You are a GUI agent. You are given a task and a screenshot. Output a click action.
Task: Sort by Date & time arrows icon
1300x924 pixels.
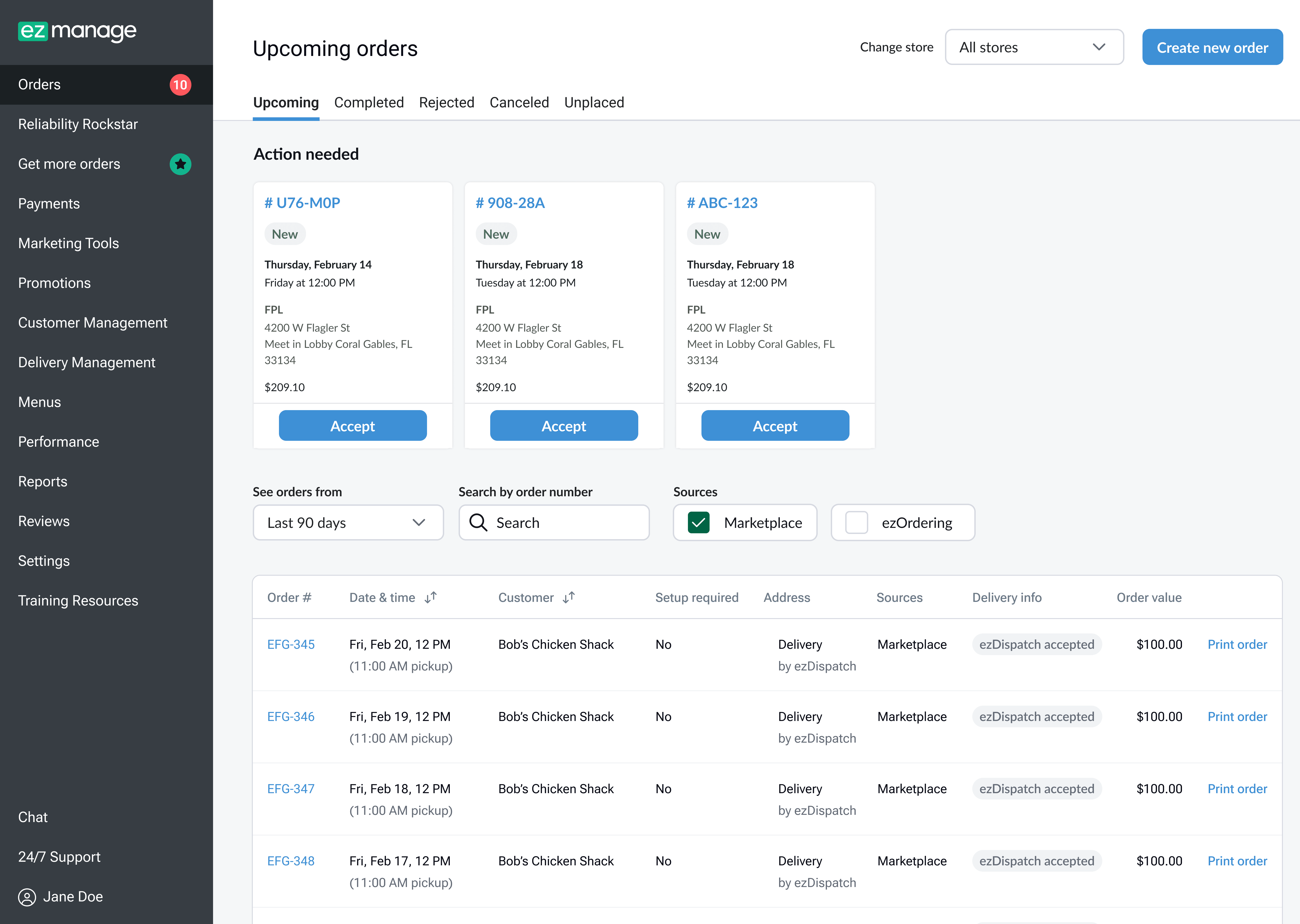[431, 597]
